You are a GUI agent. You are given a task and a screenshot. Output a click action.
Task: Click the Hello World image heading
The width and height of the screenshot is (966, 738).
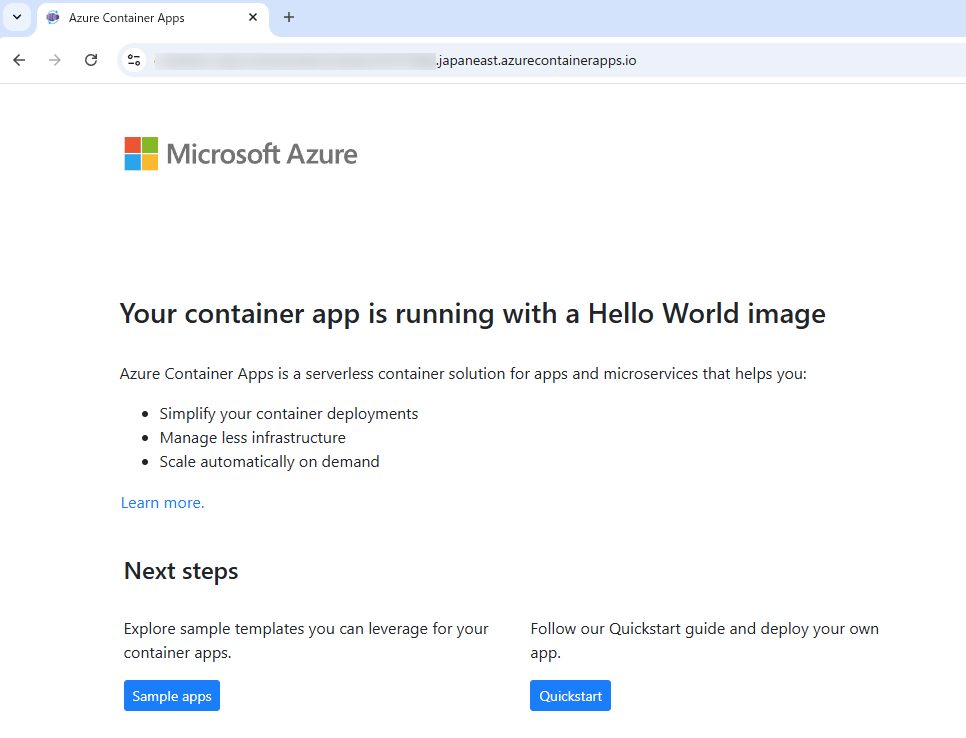(473, 314)
